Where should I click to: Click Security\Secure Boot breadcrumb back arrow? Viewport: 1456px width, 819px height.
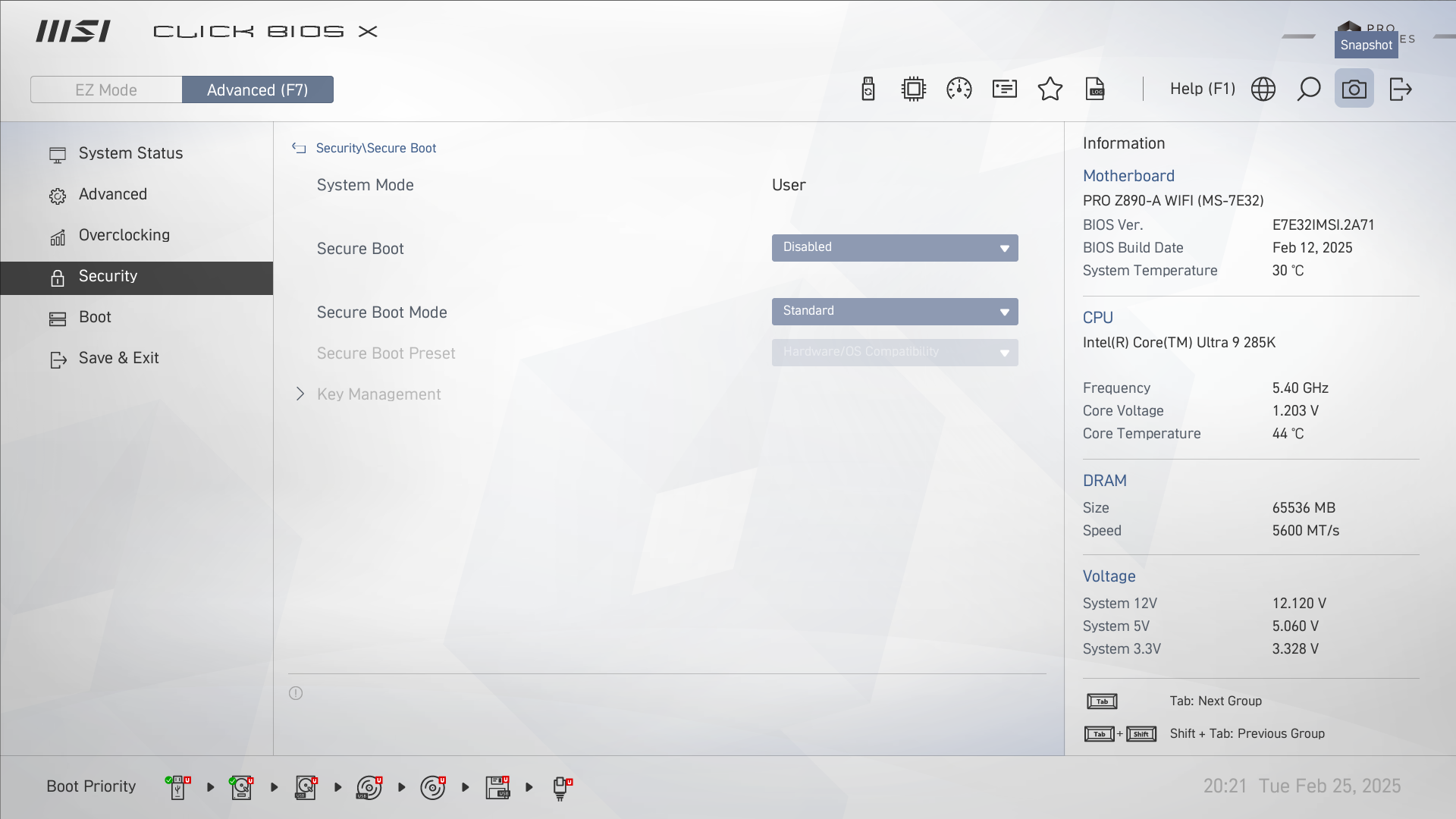click(299, 149)
